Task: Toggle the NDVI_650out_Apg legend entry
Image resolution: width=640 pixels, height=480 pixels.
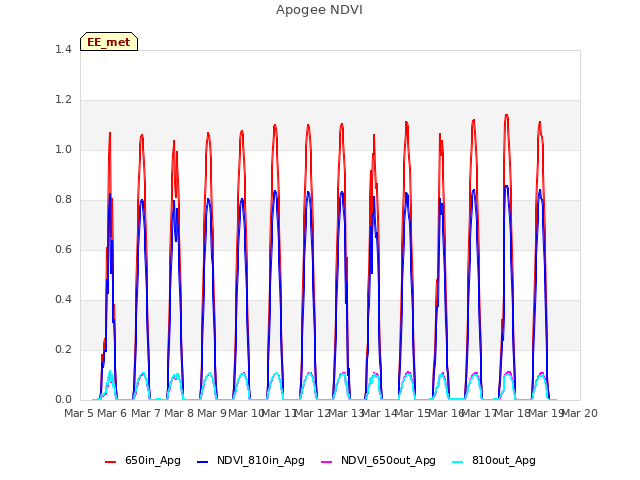Action: [378, 460]
